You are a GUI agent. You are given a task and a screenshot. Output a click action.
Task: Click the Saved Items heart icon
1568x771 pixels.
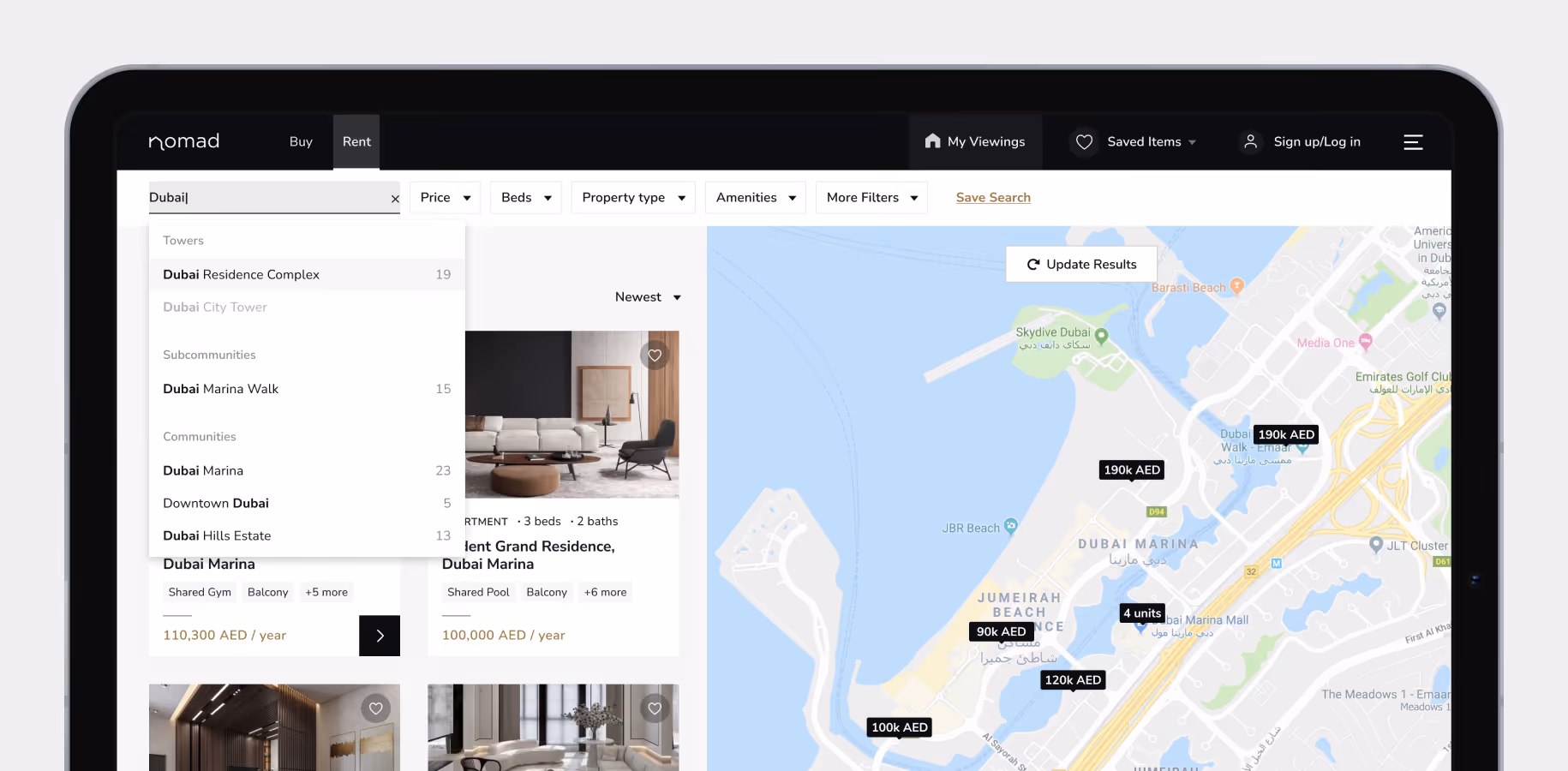[1084, 142]
